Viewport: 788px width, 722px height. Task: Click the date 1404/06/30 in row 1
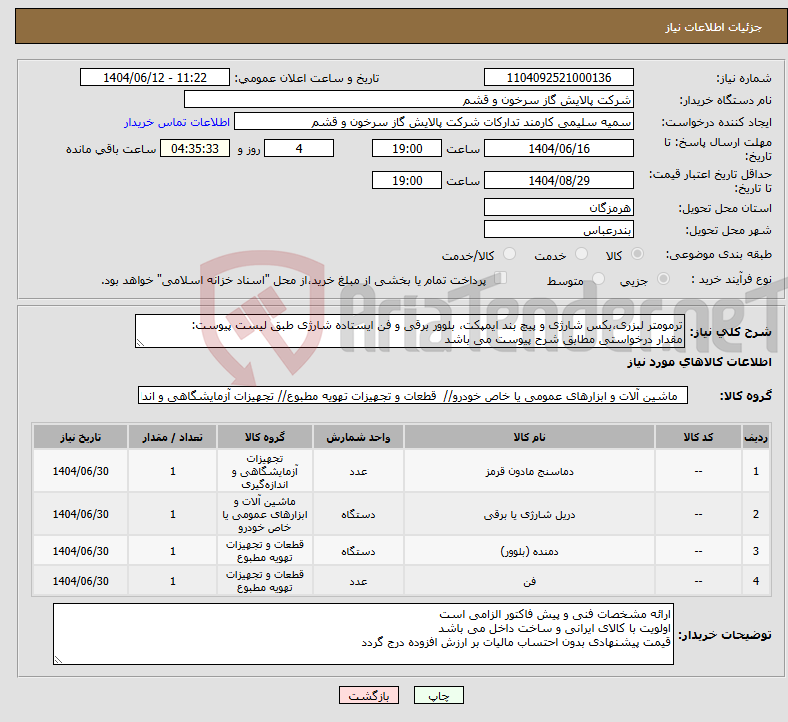(x=80, y=471)
